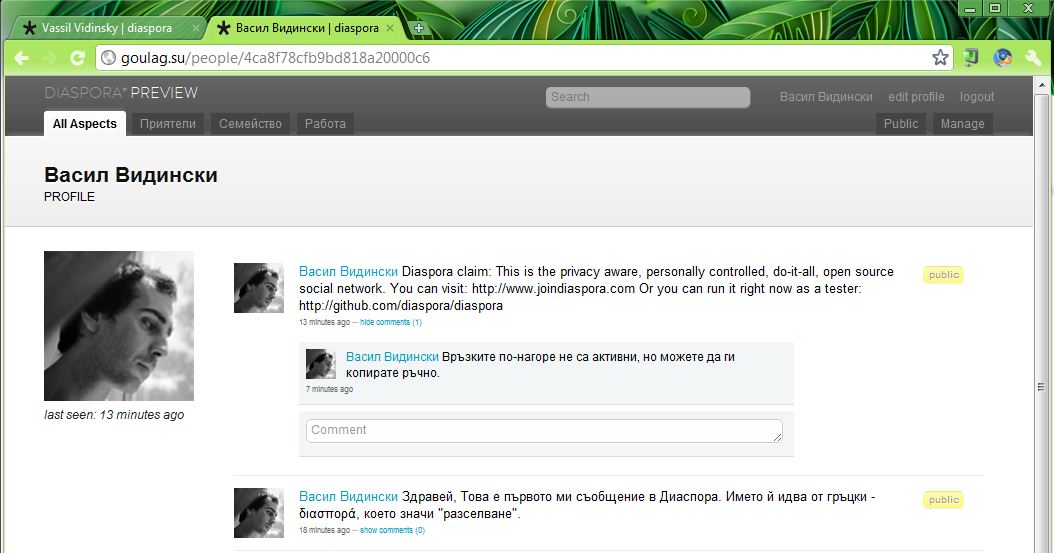Click public badge on the Здравей post

coord(943,500)
